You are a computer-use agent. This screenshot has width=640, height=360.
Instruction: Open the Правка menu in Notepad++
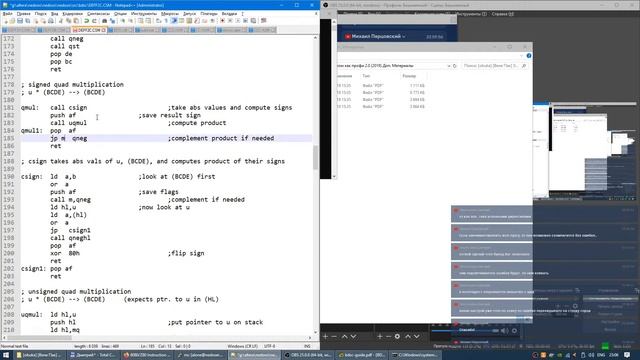24,13
